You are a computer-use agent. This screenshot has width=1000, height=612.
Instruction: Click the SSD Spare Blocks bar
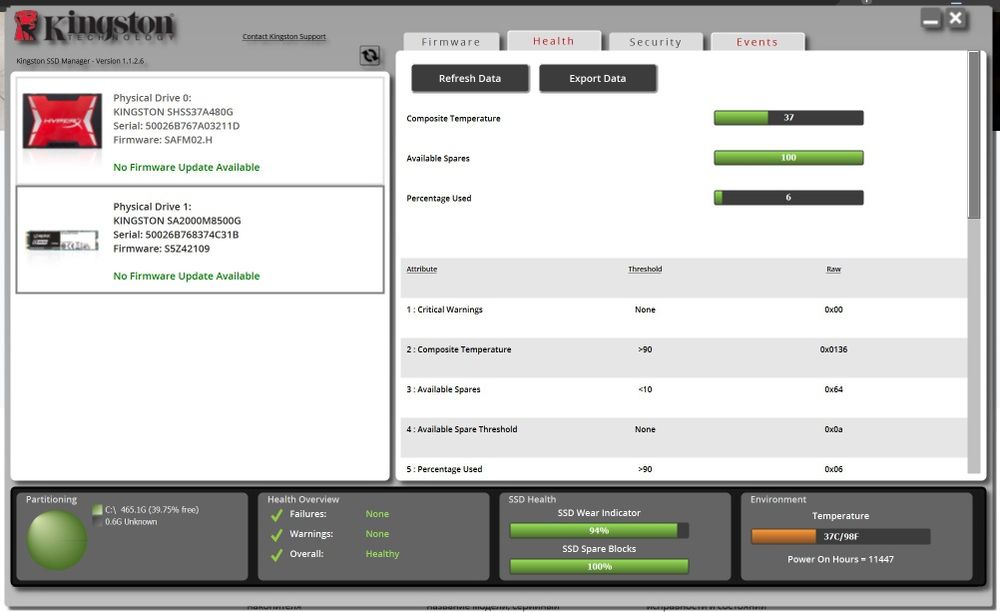[599, 566]
